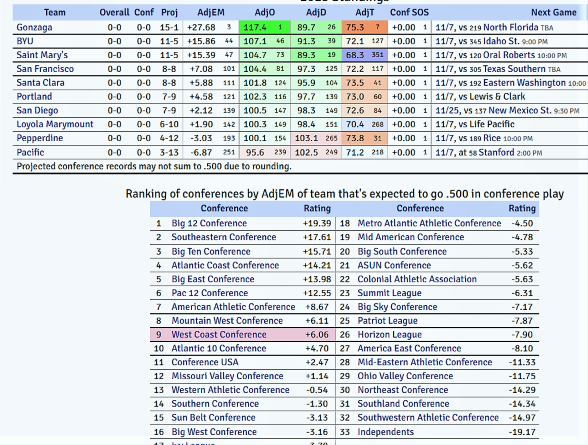Screen dimensions: 588x445
Task: Open Southland Conference link
Action: click(x=403, y=404)
